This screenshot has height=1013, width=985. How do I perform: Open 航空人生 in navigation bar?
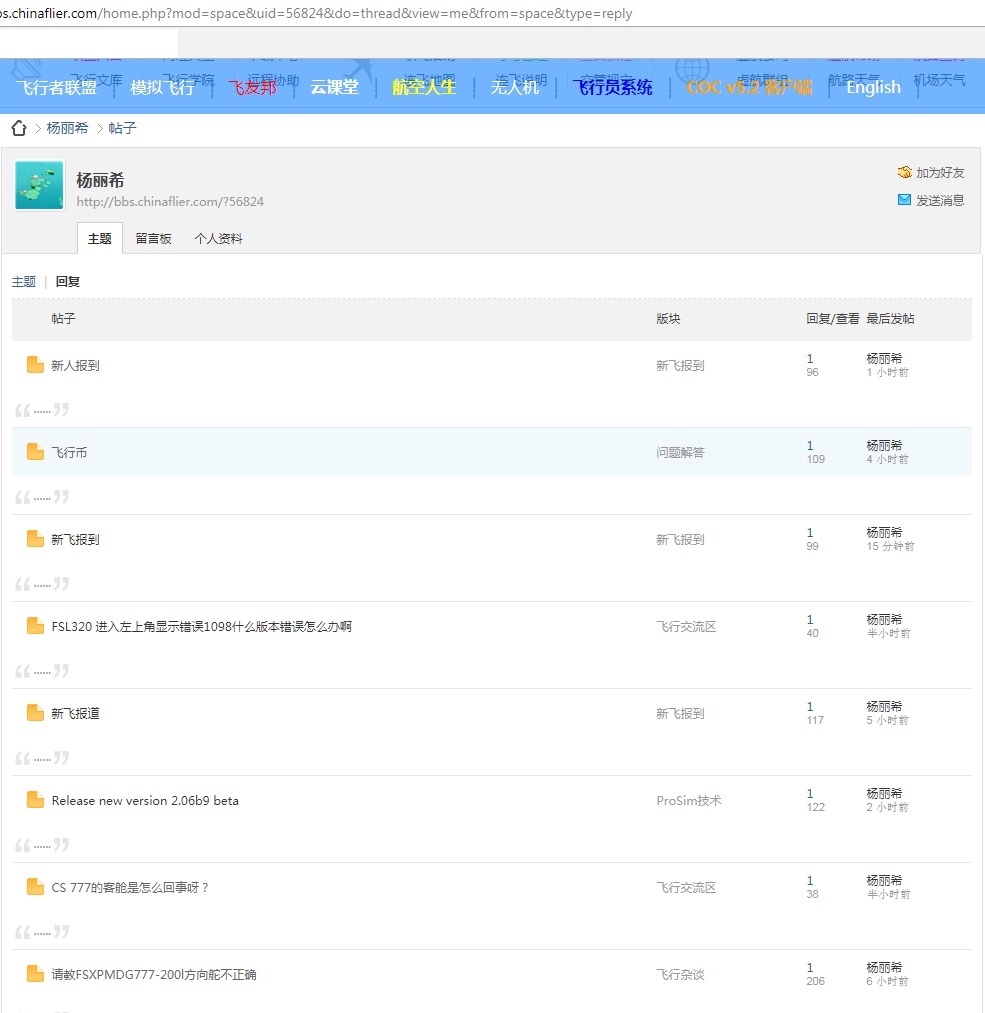click(424, 87)
